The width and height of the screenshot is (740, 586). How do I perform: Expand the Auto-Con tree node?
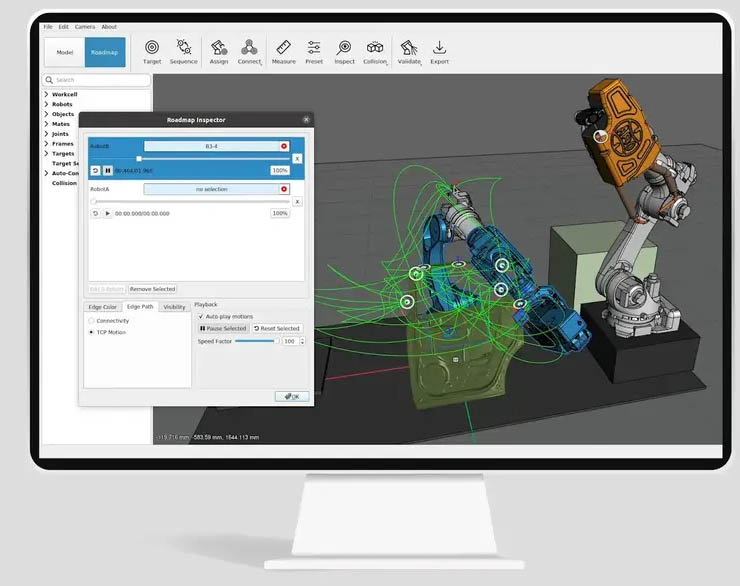coord(46,173)
